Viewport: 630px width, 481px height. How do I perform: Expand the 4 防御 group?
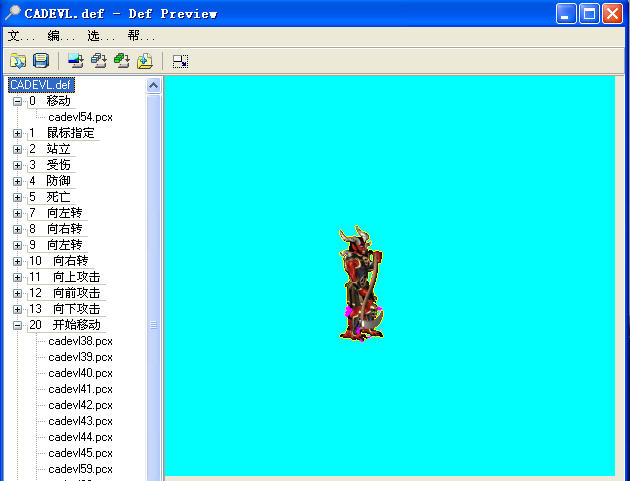(x=17, y=181)
